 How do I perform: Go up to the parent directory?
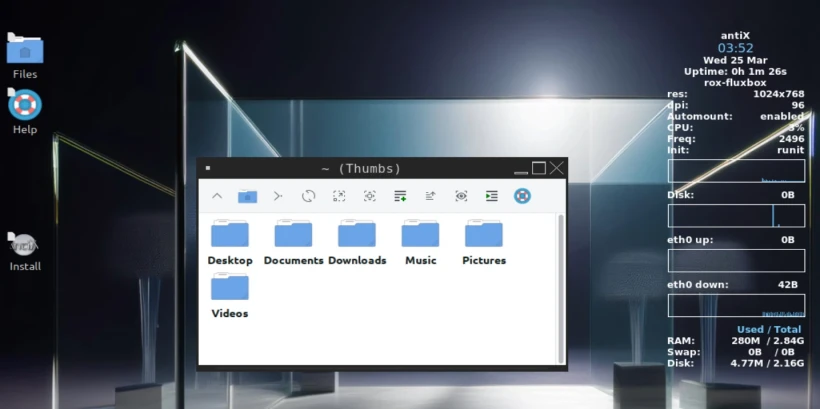pyautogui.click(x=217, y=196)
